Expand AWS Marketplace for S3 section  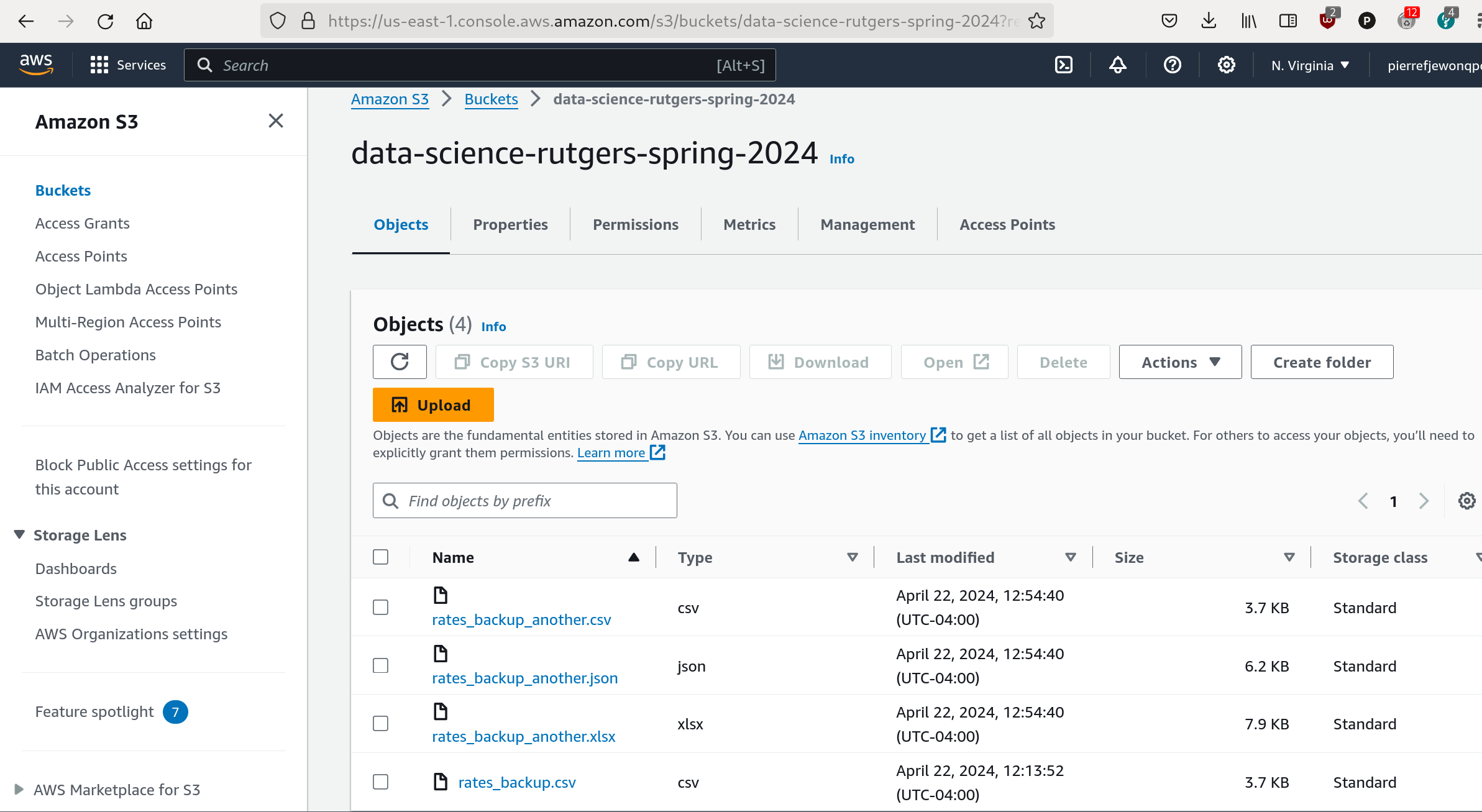(x=19, y=789)
